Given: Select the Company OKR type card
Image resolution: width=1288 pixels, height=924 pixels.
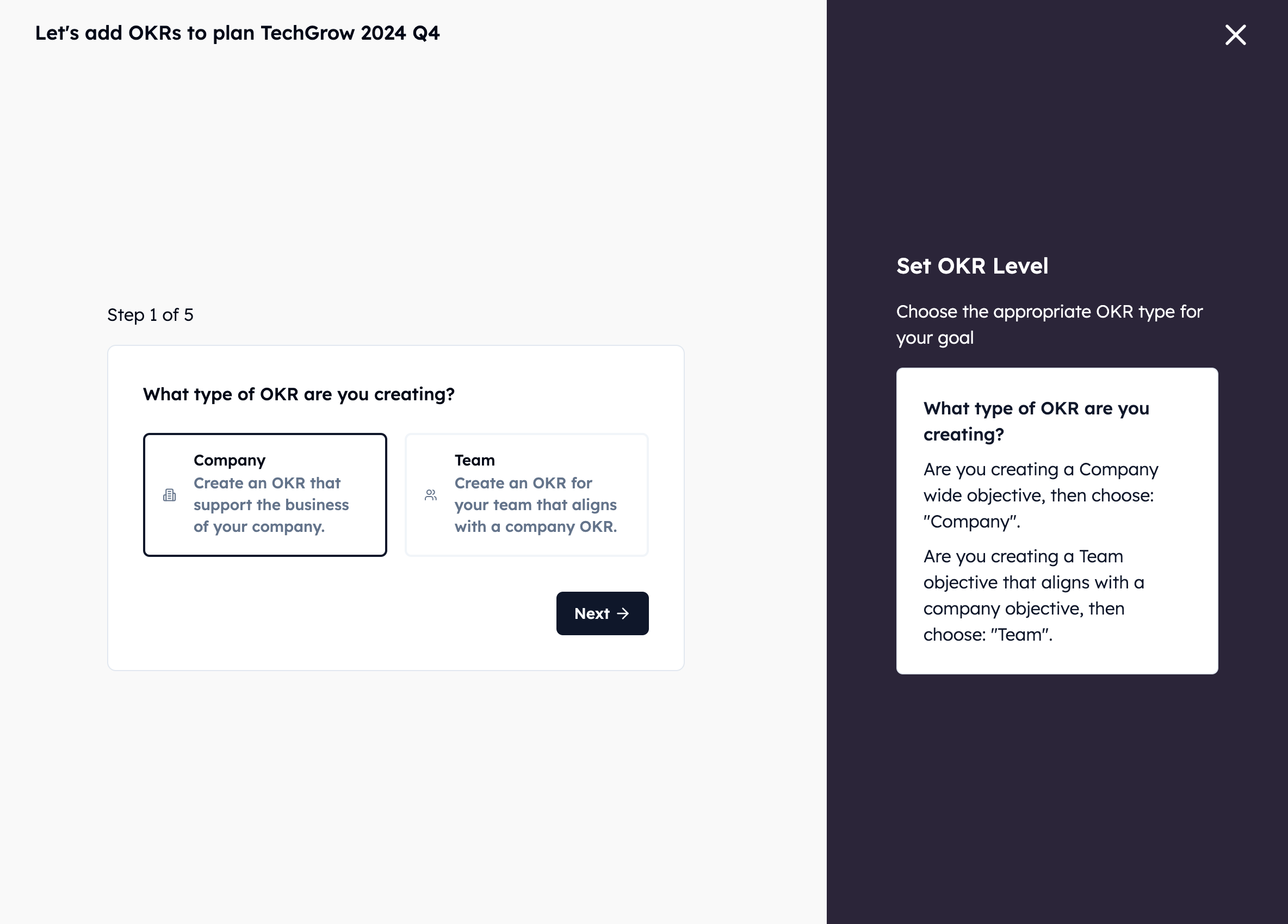Looking at the screenshot, I should (265, 495).
